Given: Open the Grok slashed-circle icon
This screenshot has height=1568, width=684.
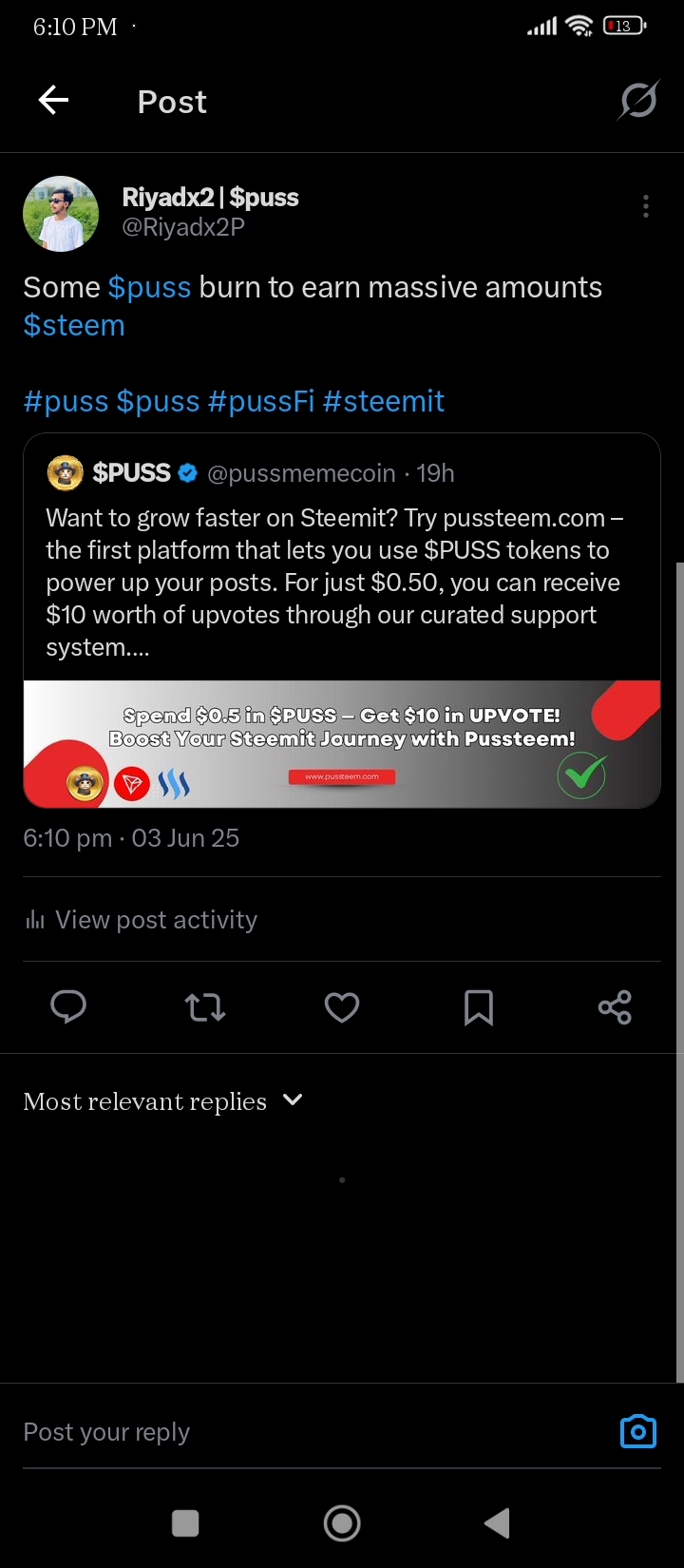Looking at the screenshot, I should (637, 100).
